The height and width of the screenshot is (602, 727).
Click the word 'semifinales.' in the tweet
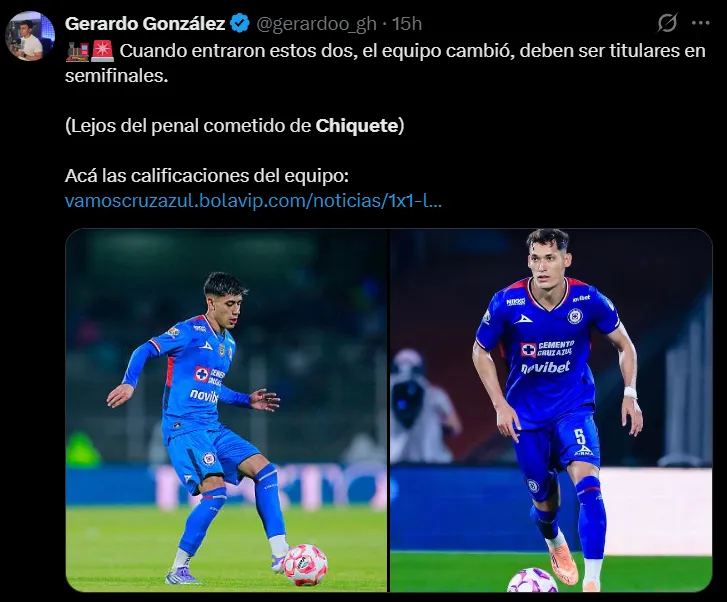pyautogui.click(x=112, y=75)
